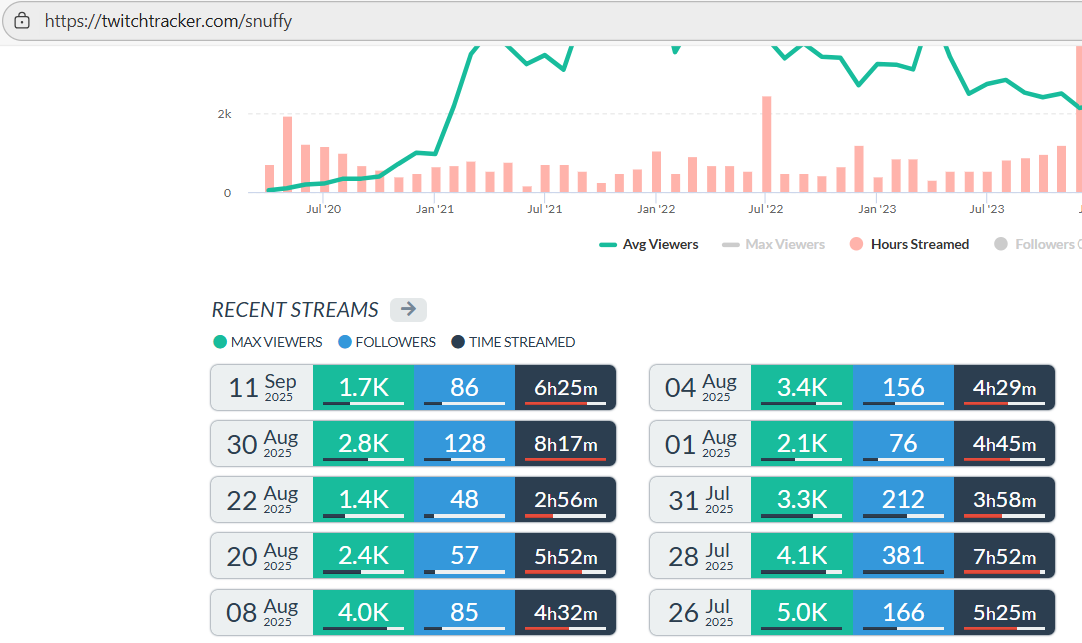This screenshot has width=1082, height=643.
Task: Click the 5.0K max viewers cell
Action: [802, 612]
